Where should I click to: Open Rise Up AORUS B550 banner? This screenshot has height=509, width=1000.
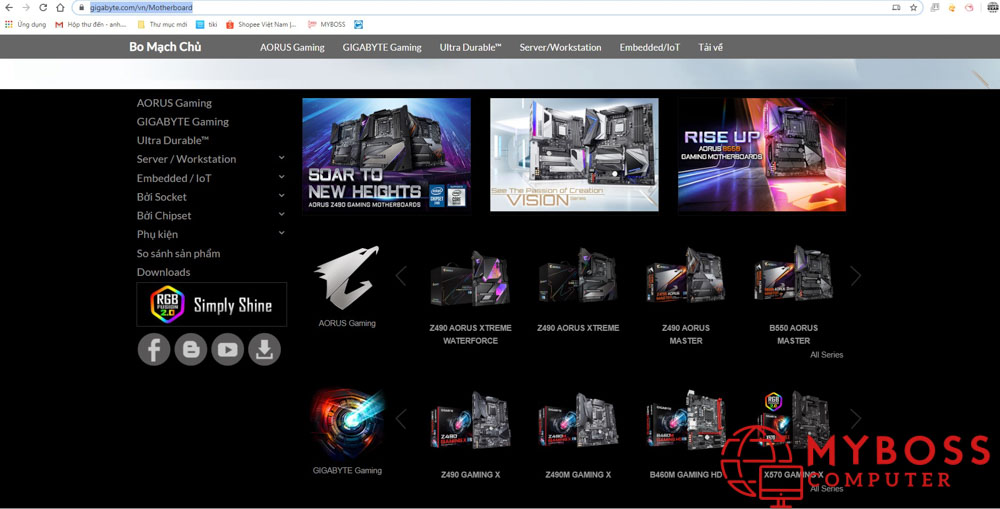pyautogui.click(x=762, y=155)
